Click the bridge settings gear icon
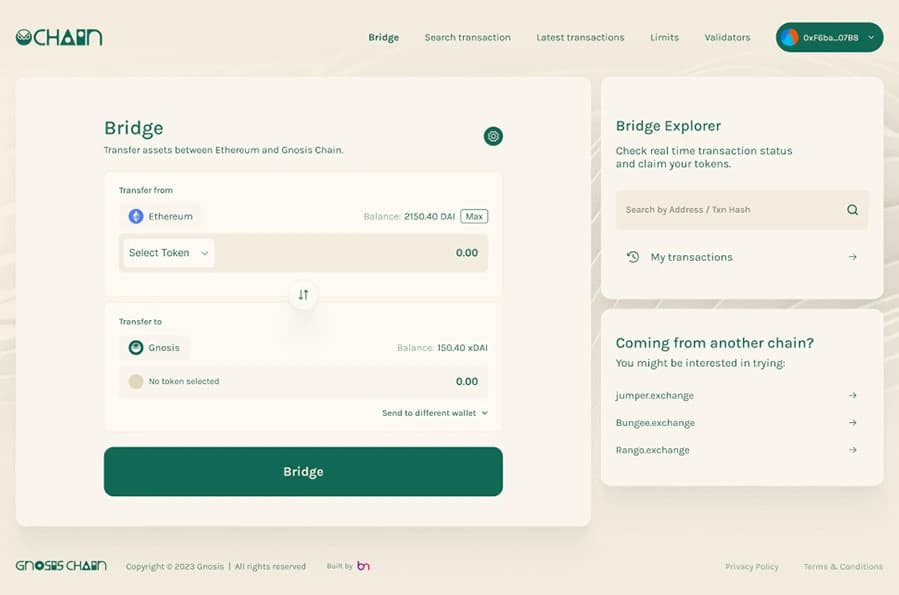 493,136
